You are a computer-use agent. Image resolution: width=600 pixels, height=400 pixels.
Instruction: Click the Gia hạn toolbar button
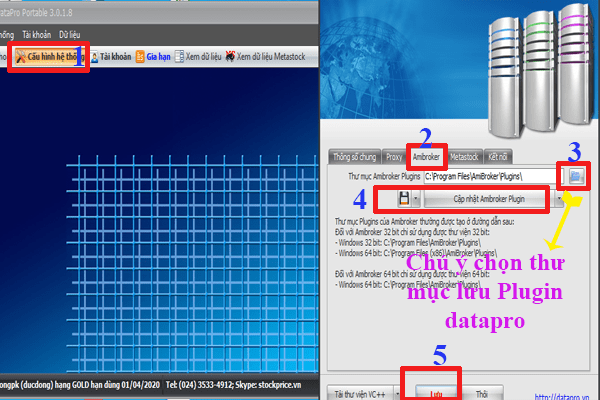(x=153, y=57)
